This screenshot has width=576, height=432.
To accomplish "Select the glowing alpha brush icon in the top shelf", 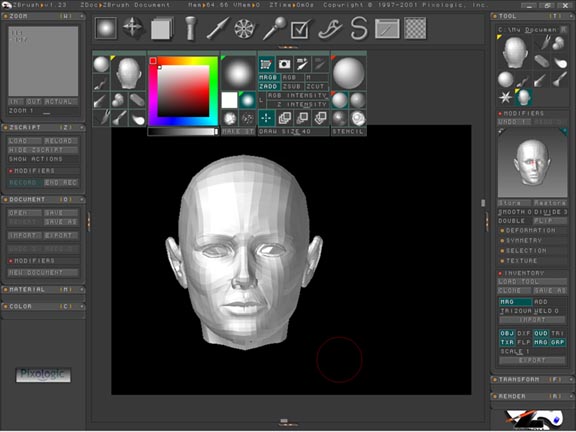I will pyautogui.click(x=106, y=28).
